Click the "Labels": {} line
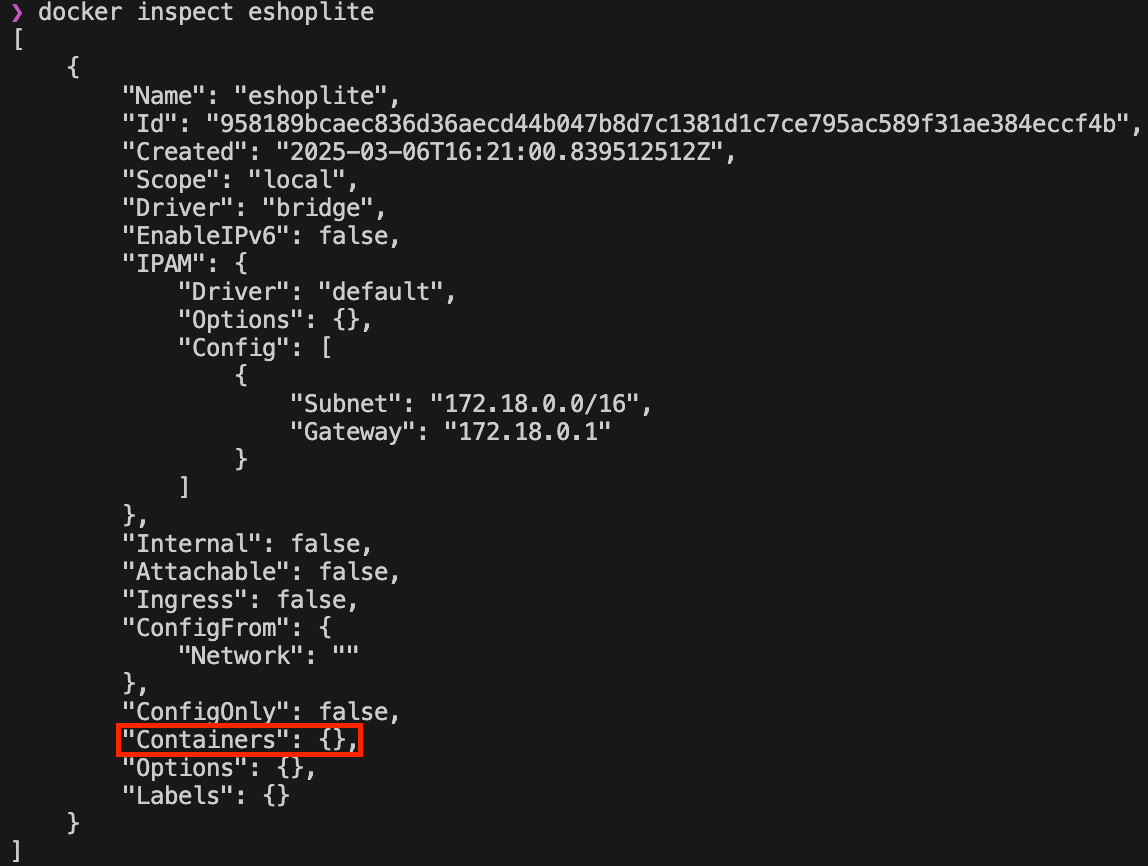 coord(206,796)
